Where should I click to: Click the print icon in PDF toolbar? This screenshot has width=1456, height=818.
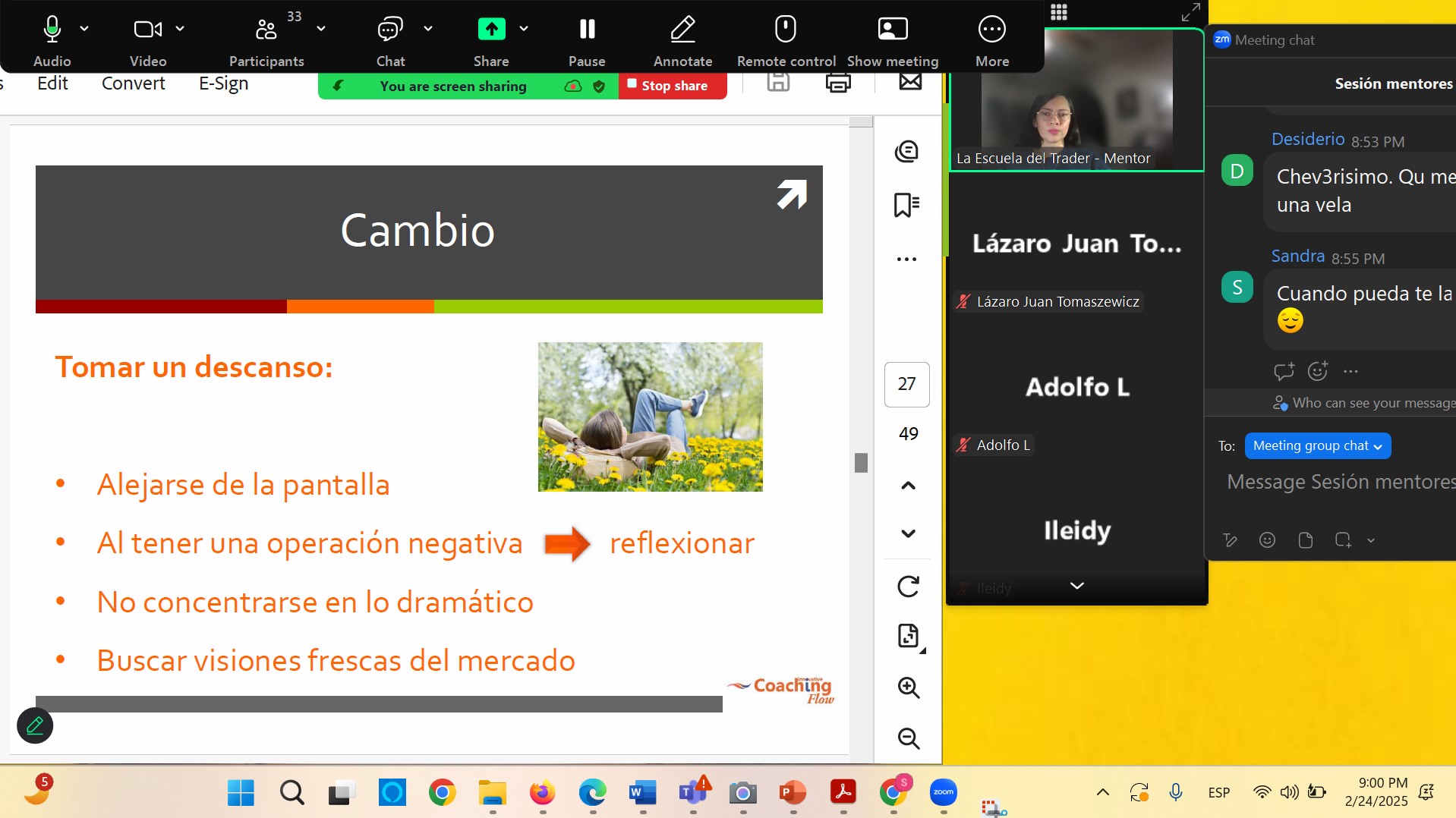837,83
